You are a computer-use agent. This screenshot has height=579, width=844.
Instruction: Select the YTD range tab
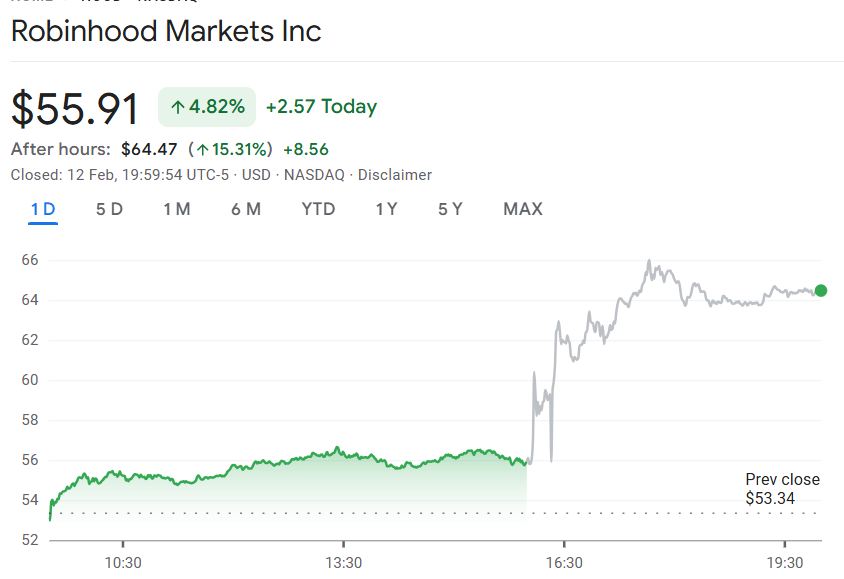318,209
